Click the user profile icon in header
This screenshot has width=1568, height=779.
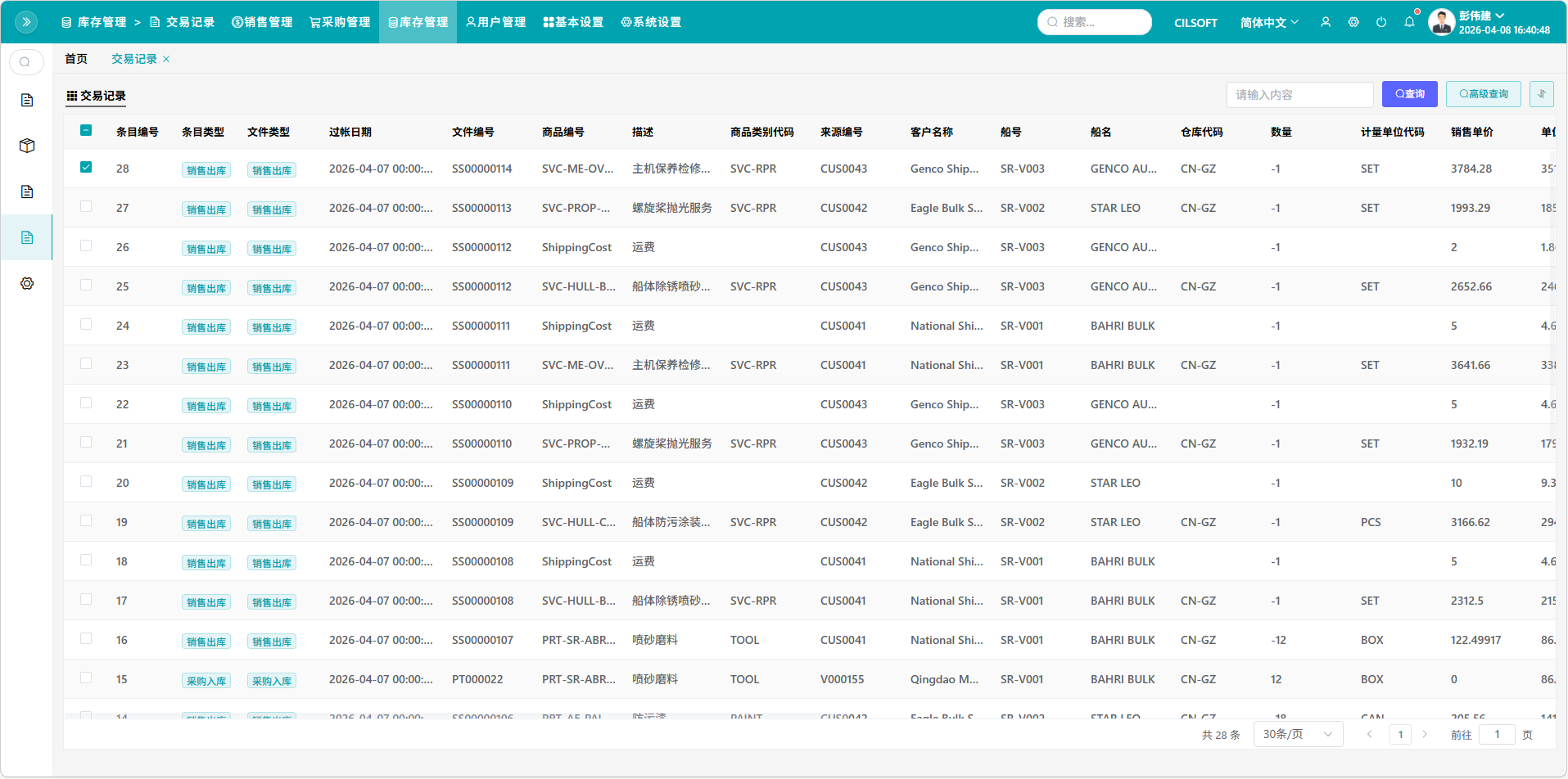click(x=1326, y=22)
